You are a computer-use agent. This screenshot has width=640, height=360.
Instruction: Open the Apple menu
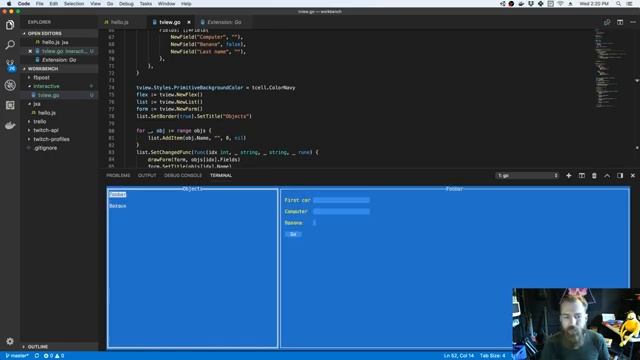pyautogui.click(x=9, y=4)
